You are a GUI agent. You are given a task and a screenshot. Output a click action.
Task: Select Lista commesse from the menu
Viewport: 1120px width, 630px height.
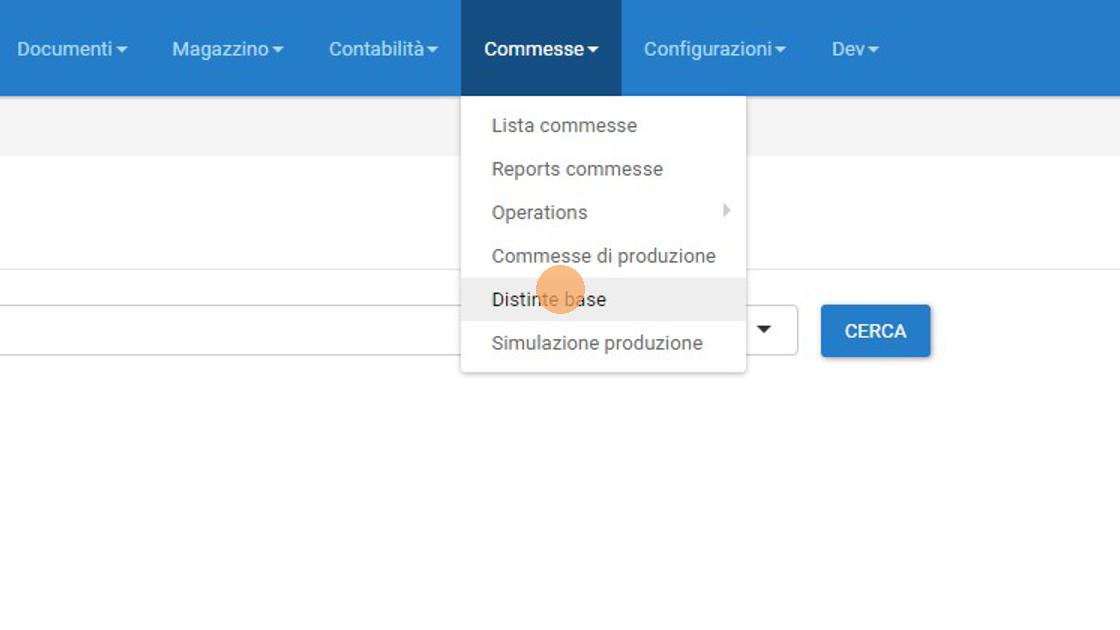564,126
